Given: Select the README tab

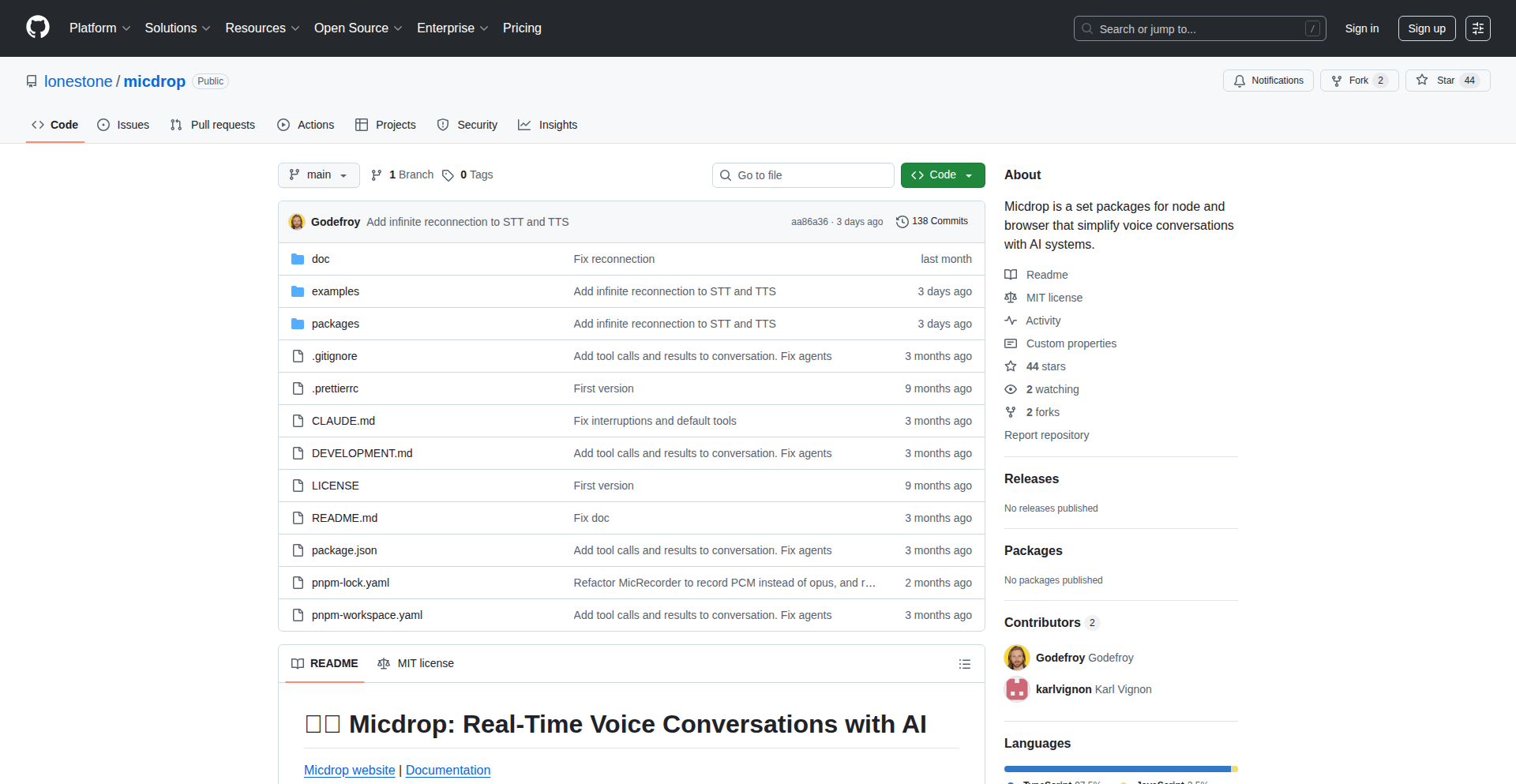Looking at the screenshot, I should [325, 664].
